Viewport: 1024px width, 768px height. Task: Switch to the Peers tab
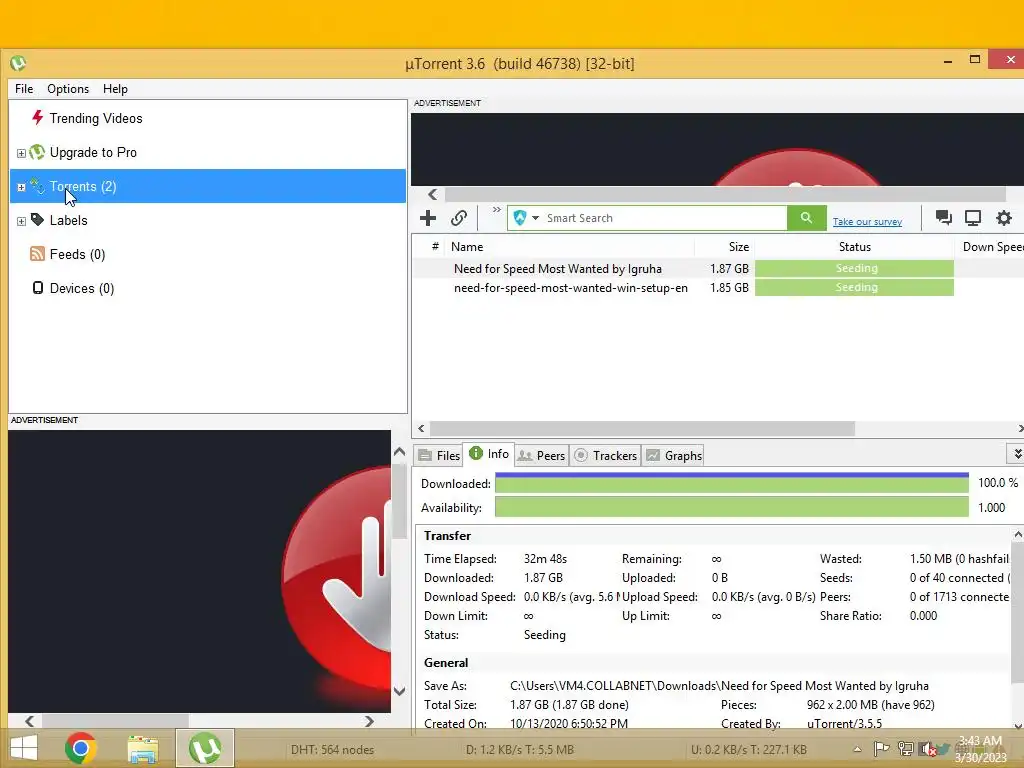tap(541, 455)
